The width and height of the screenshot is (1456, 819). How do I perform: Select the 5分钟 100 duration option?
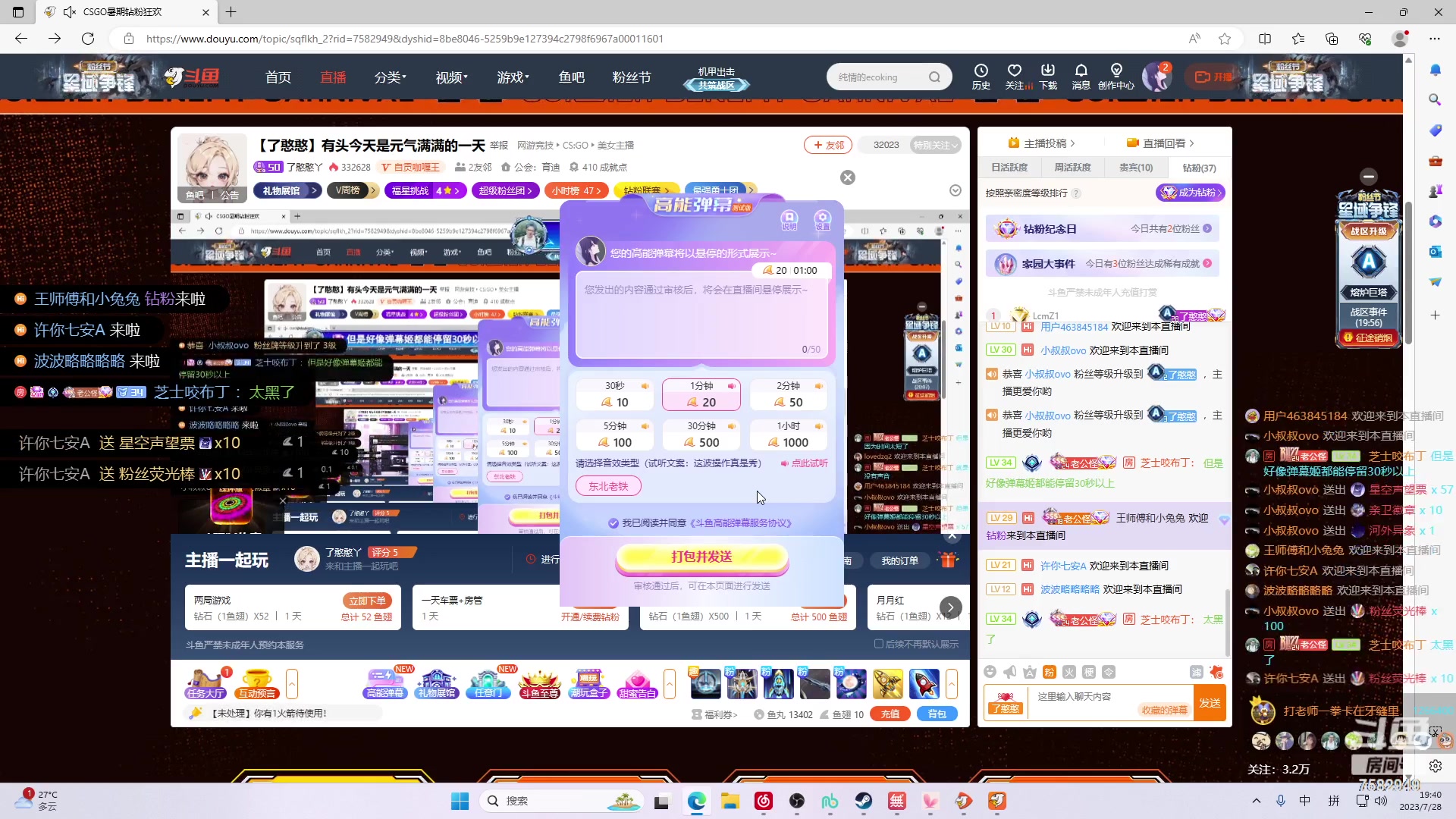point(614,435)
